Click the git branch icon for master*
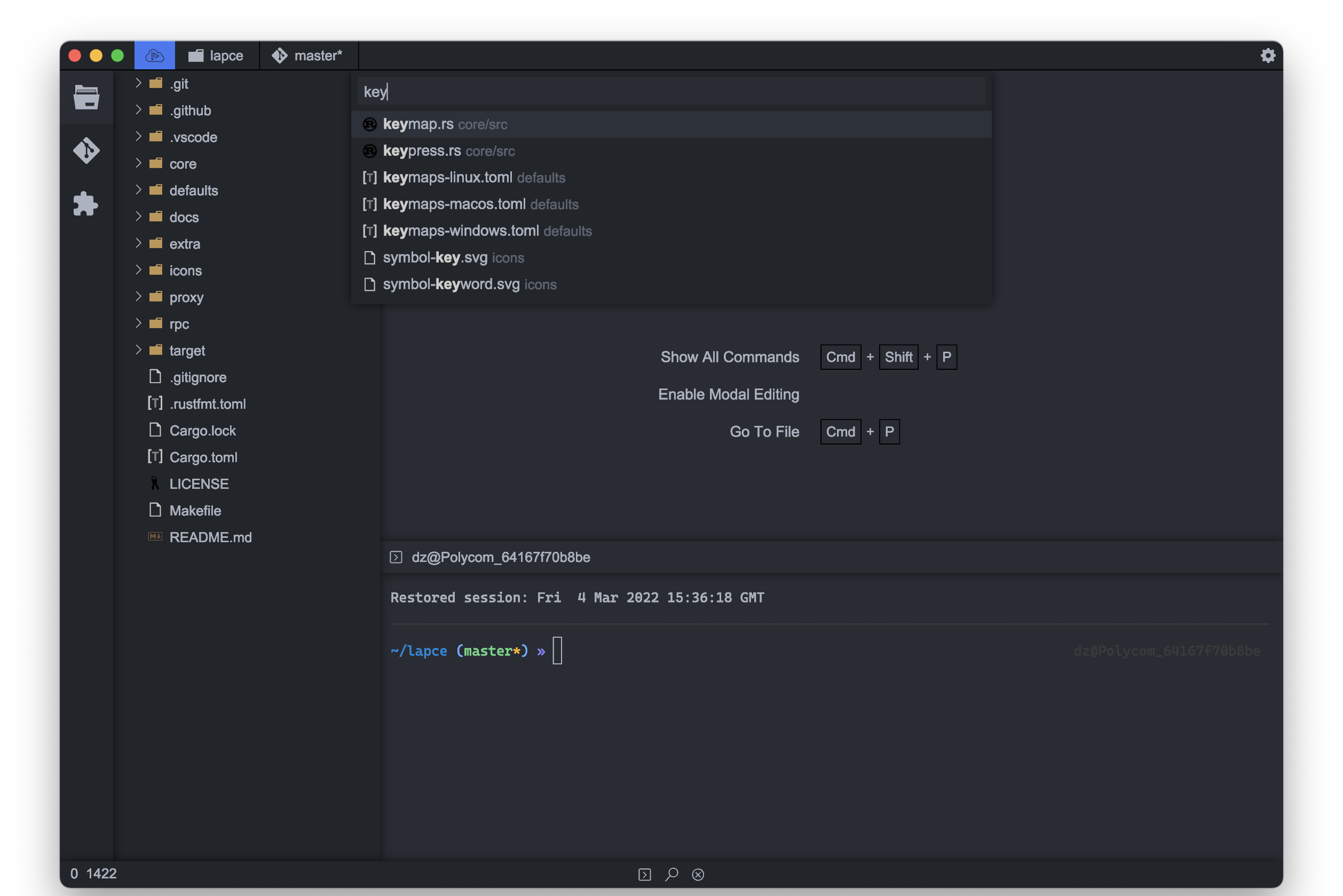 coord(280,55)
